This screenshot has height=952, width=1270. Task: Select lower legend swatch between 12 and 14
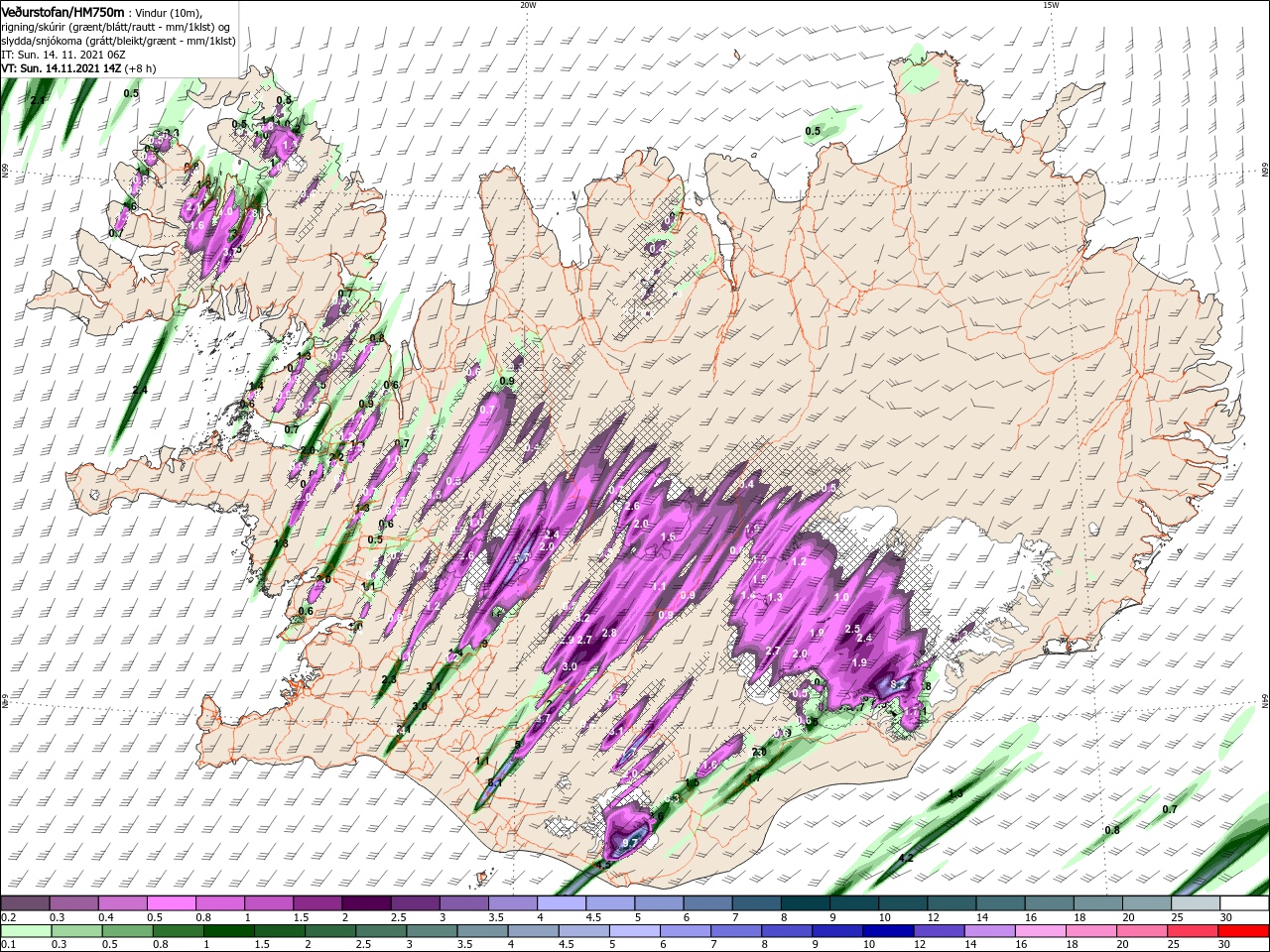pos(938,931)
